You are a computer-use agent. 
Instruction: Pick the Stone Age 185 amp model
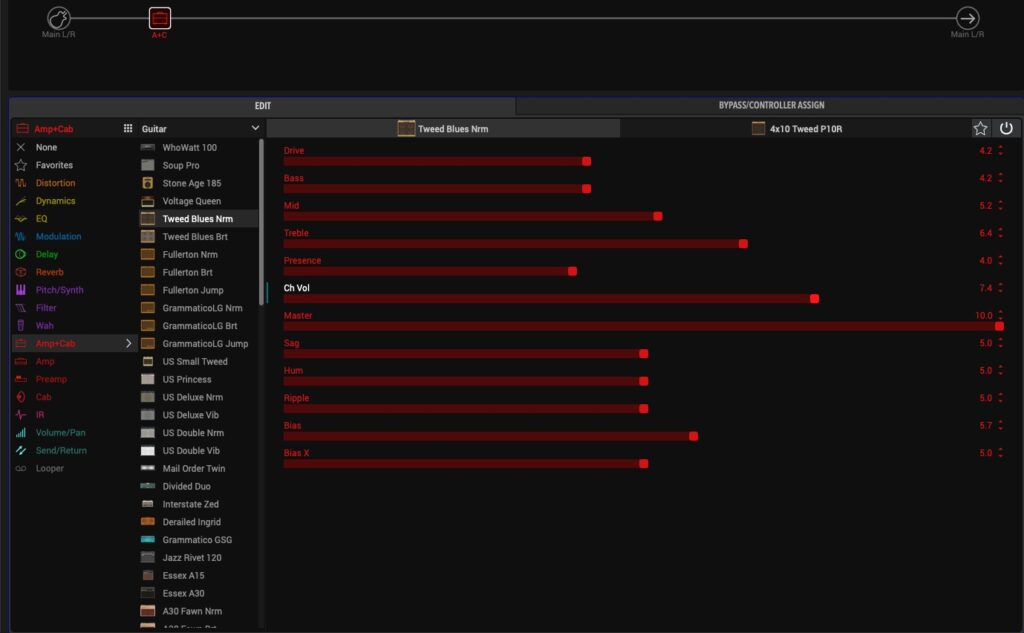click(x=192, y=183)
